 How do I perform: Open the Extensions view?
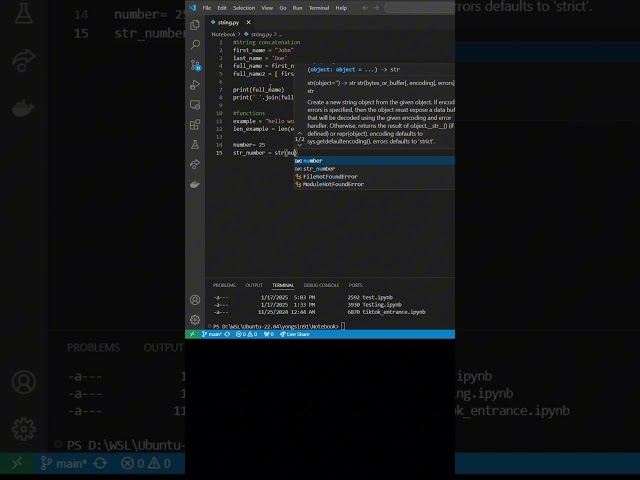click(195, 124)
